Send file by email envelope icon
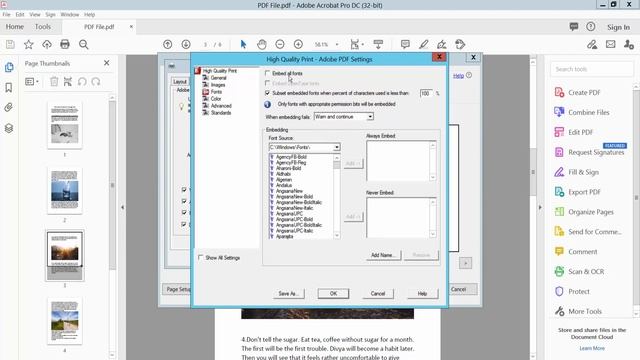Viewport: 640px width, 360px height. [x=611, y=44]
